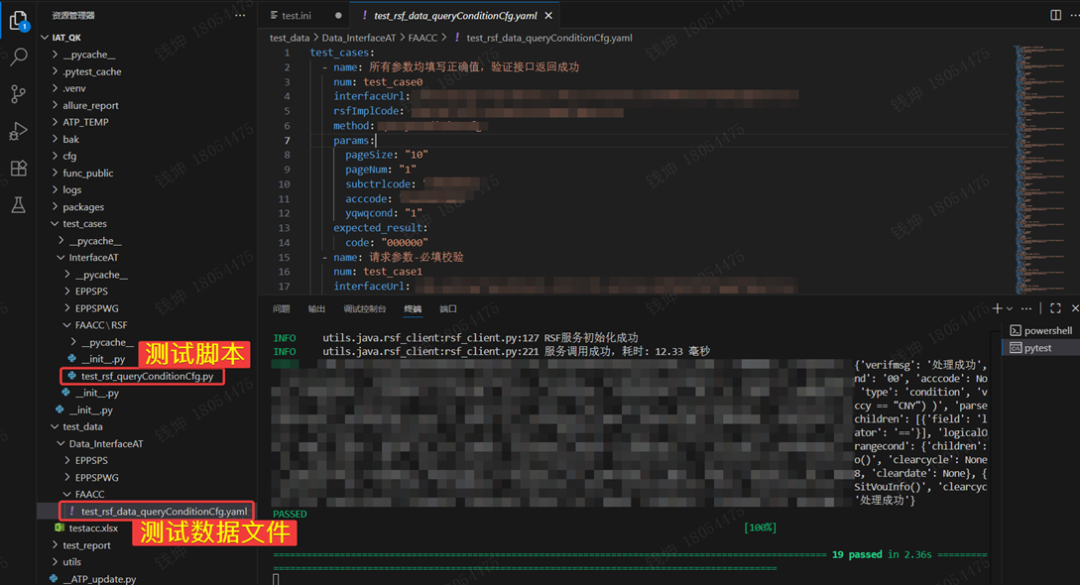Viewport: 1080px width, 585px height.
Task: Place cursor on line 7 params
Action: point(354,140)
